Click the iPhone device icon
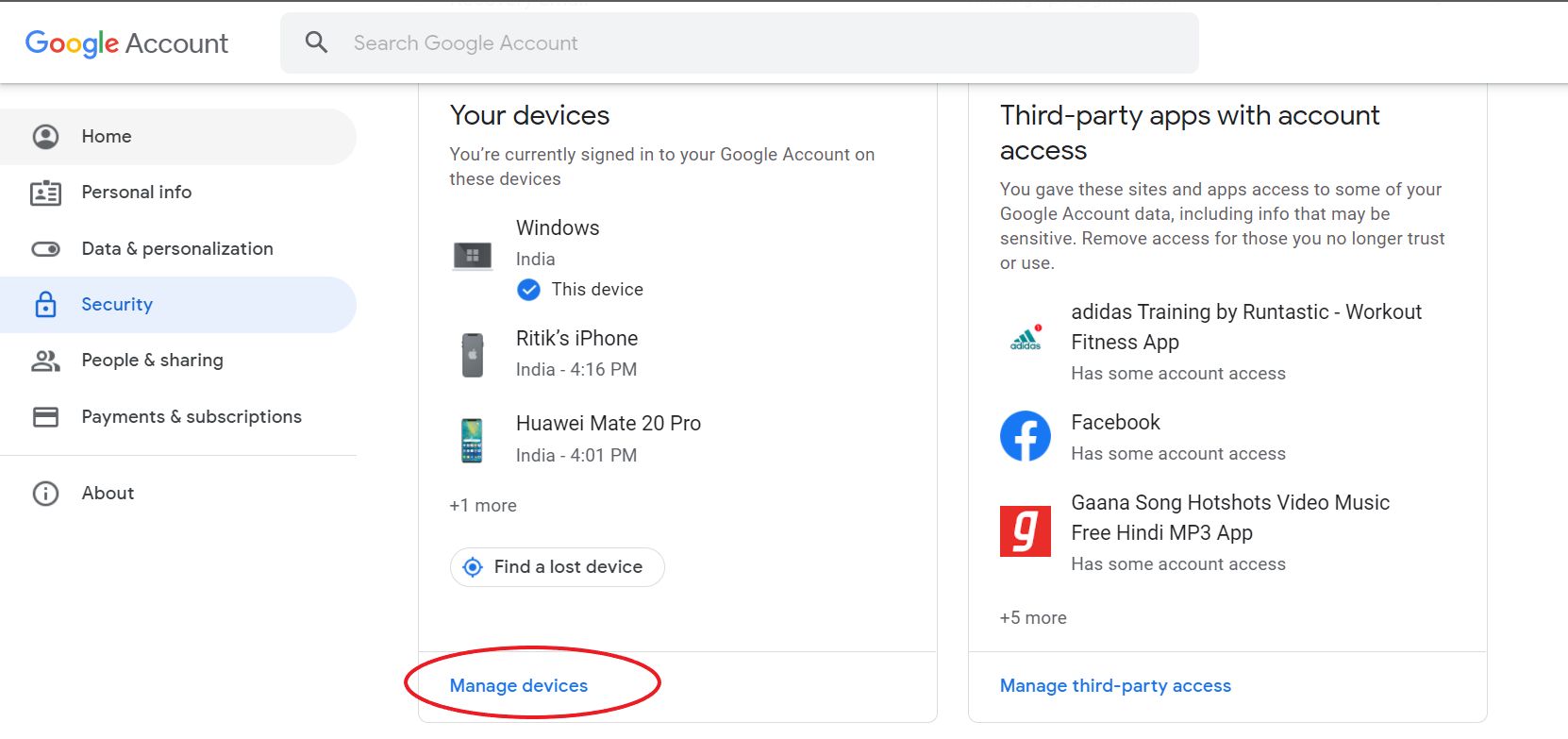Image resolution: width=1568 pixels, height=739 pixels. coord(473,355)
